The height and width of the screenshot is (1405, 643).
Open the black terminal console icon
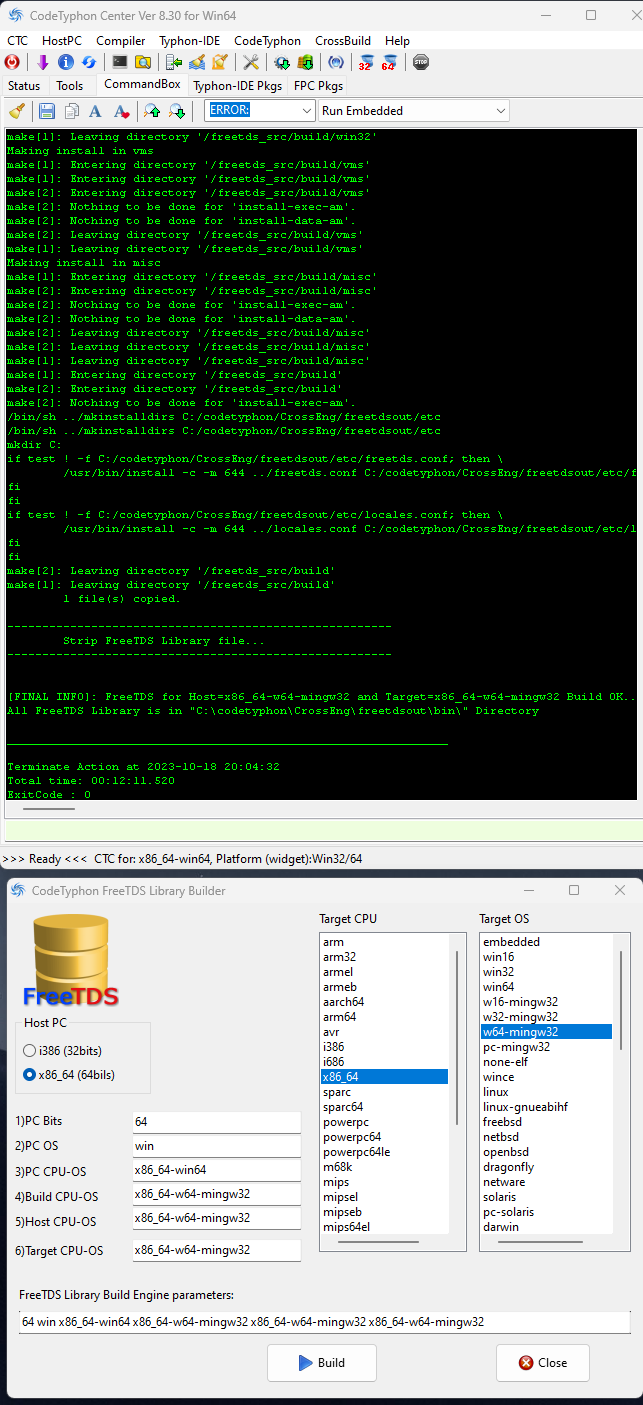pyautogui.click(x=119, y=62)
